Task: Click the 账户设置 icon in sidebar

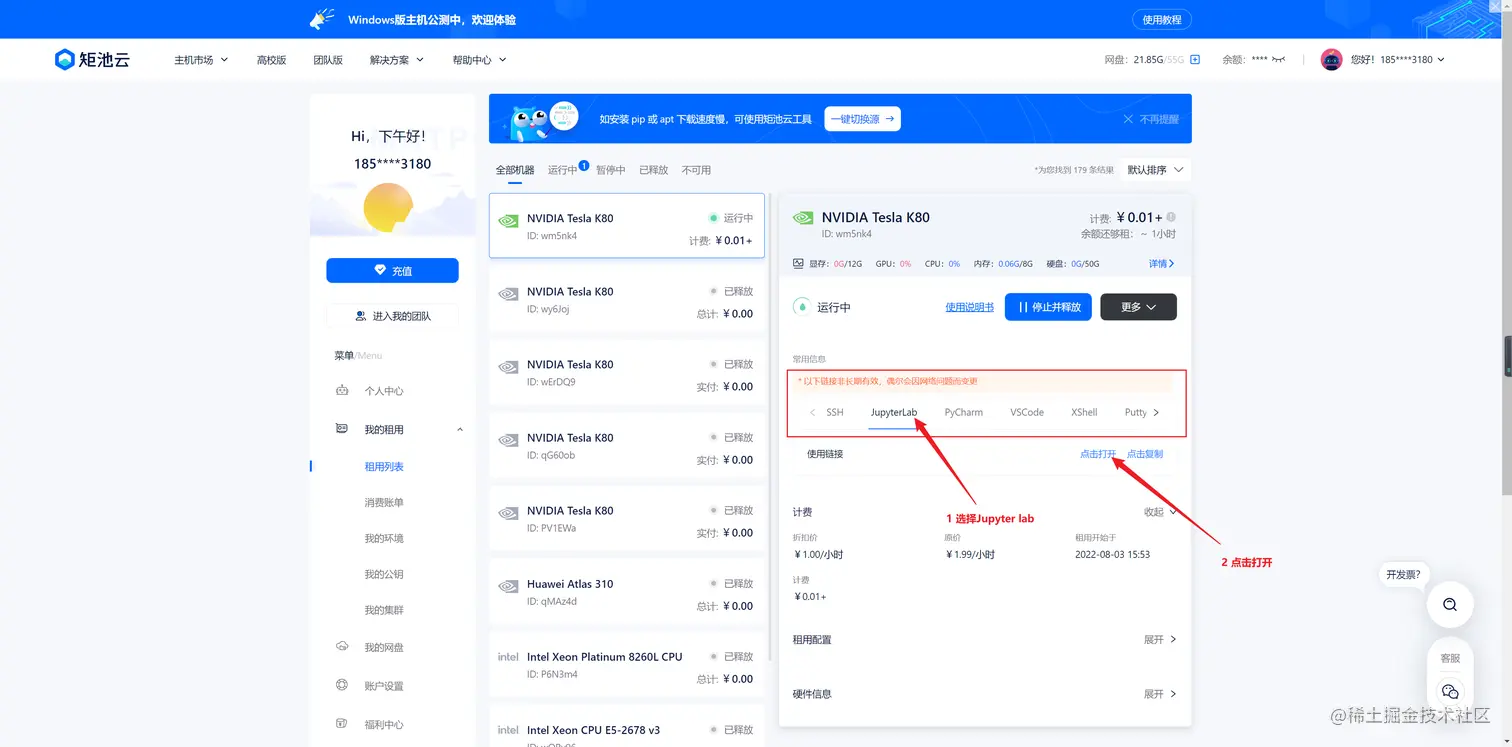Action: pos(342,686)
